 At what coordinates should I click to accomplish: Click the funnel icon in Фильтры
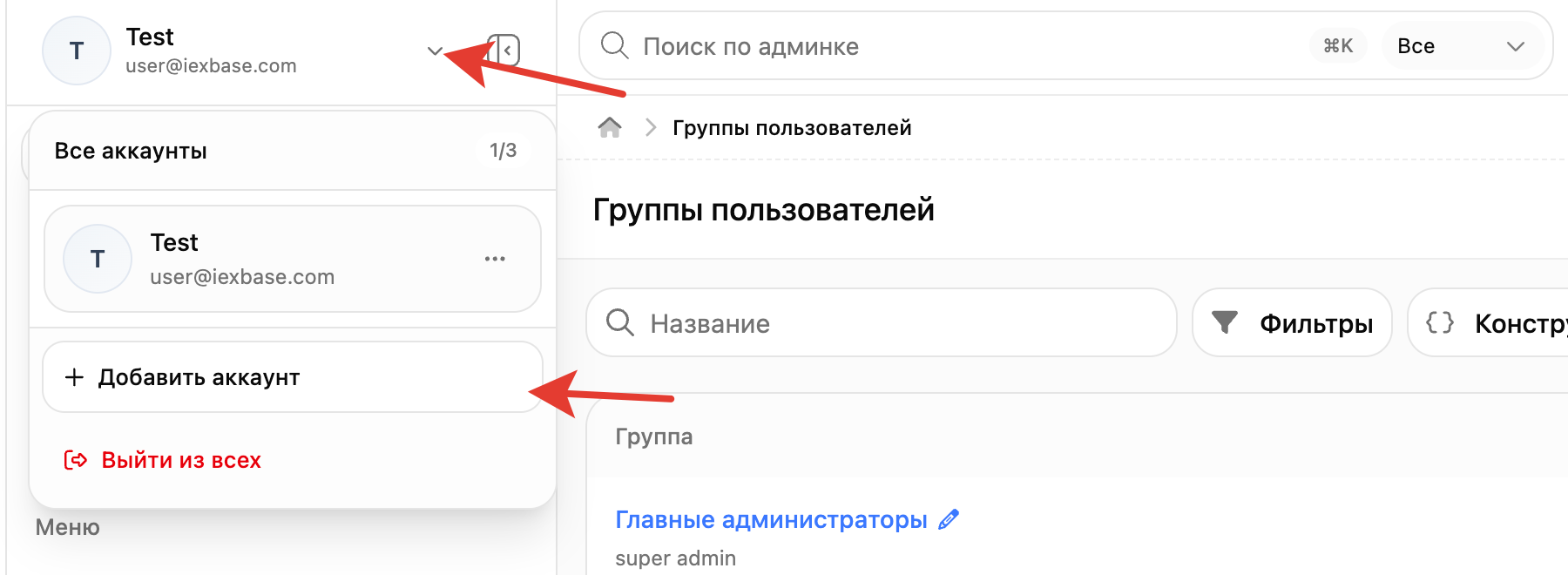1225,322
